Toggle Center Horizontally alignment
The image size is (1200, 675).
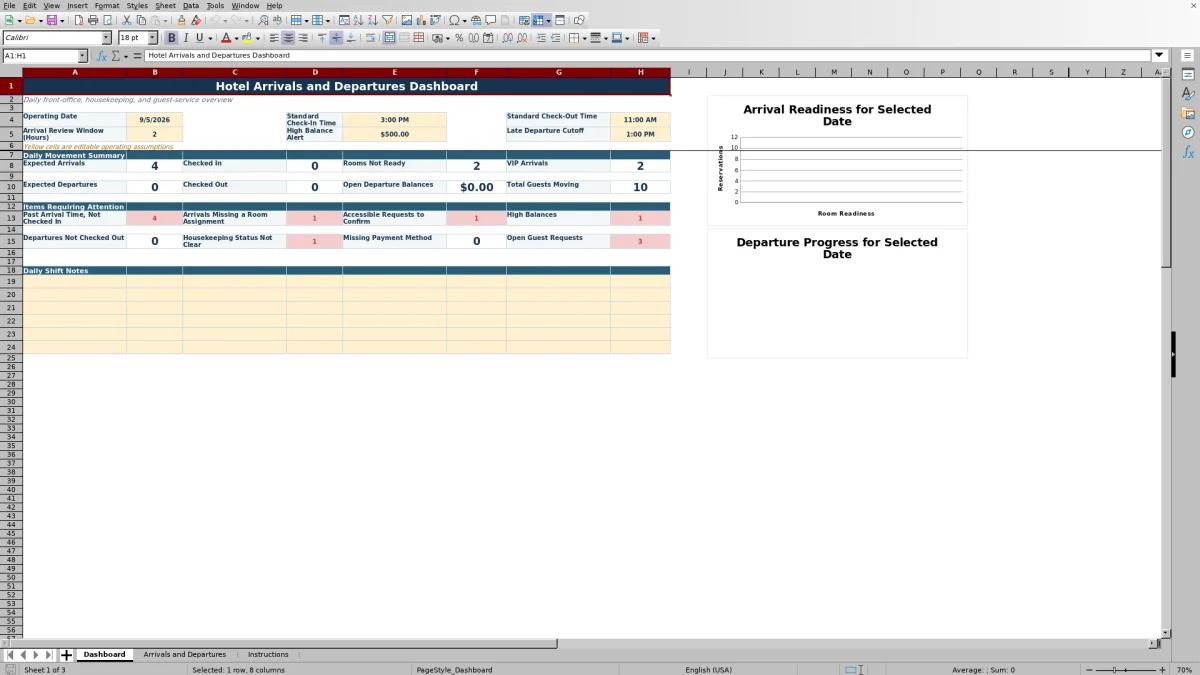[x=288, y=38]
